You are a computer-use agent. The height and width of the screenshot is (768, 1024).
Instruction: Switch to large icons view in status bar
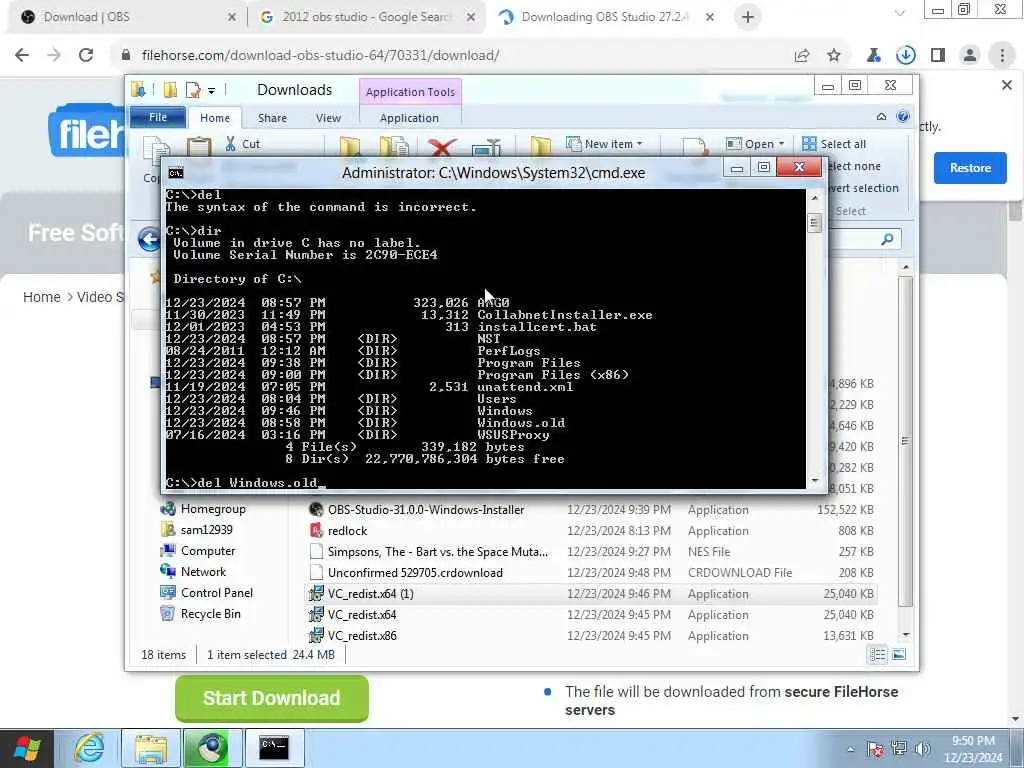(x=899, y=654)
